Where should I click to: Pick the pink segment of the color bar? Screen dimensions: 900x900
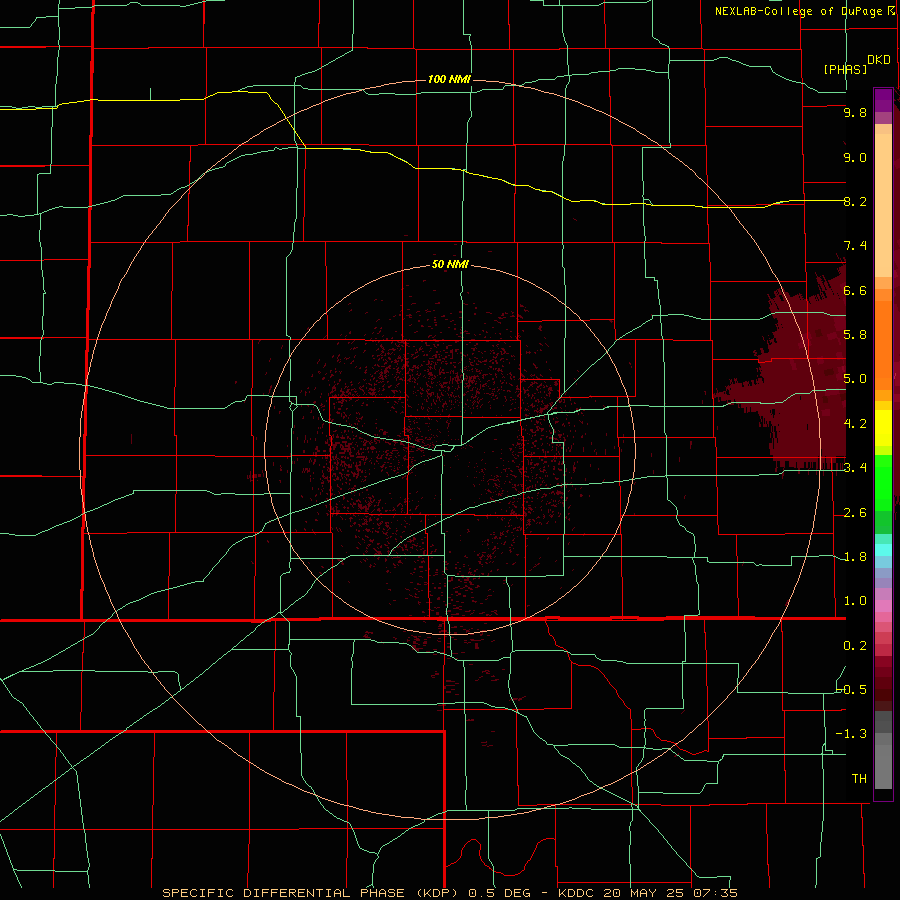[883, 606]
